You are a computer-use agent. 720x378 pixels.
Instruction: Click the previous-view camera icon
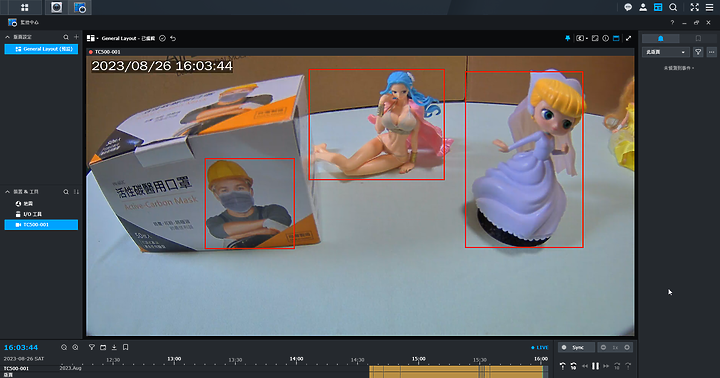pos(580,39)
